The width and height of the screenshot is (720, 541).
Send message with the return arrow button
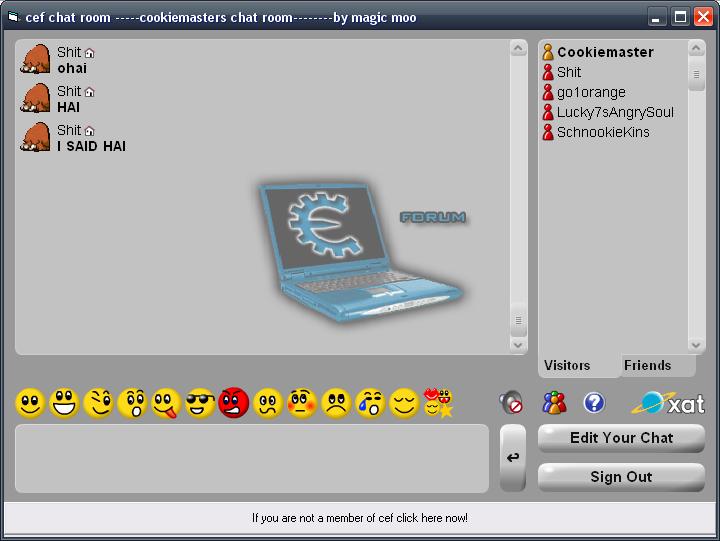coord(513,458)
